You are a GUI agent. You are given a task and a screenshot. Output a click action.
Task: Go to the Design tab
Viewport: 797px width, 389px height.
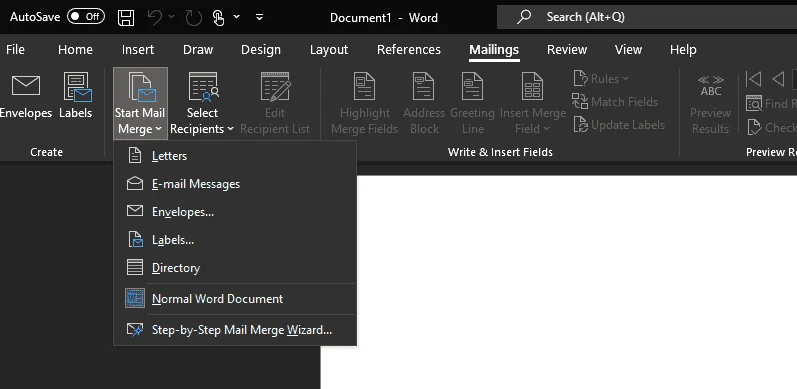pyautogui.click(x=261, y=49)
